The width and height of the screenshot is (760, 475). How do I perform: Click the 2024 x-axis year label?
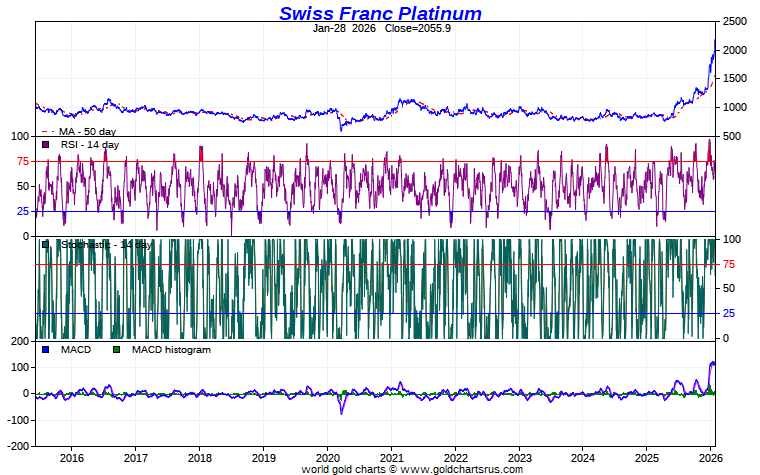[583, 458]
